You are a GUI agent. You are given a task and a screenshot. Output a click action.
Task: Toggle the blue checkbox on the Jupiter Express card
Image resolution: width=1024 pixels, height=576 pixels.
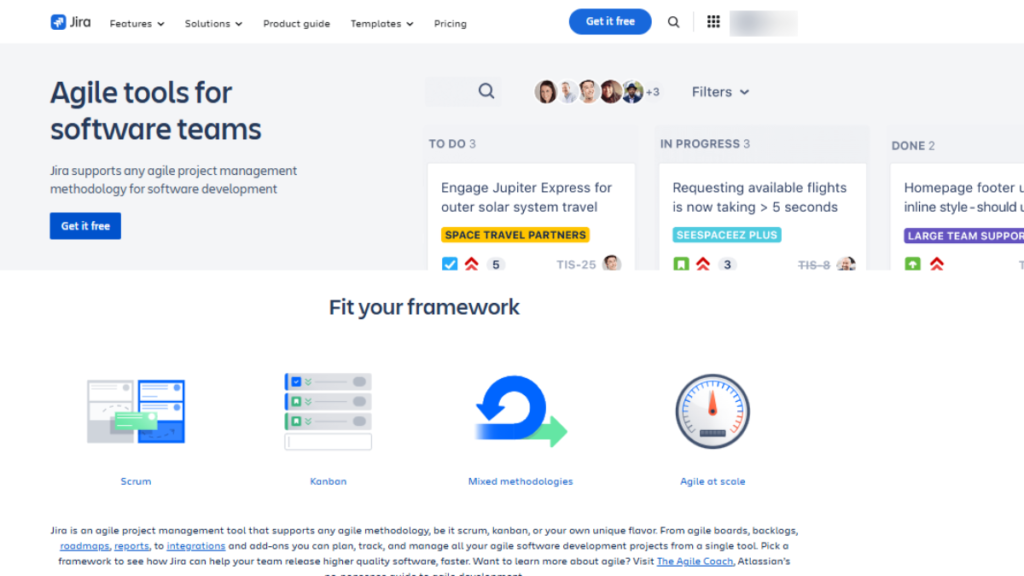pyautogui.click(x=450, y=264)
